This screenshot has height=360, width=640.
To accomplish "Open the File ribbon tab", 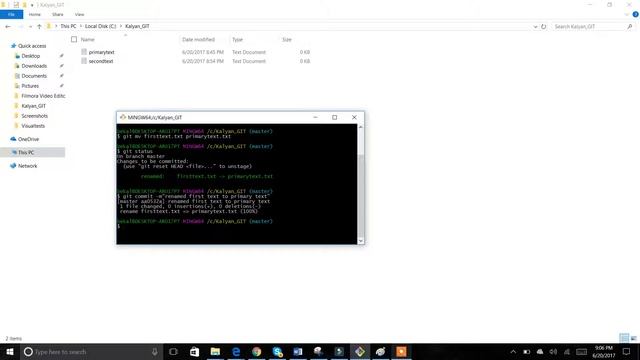I will [11, 14].
